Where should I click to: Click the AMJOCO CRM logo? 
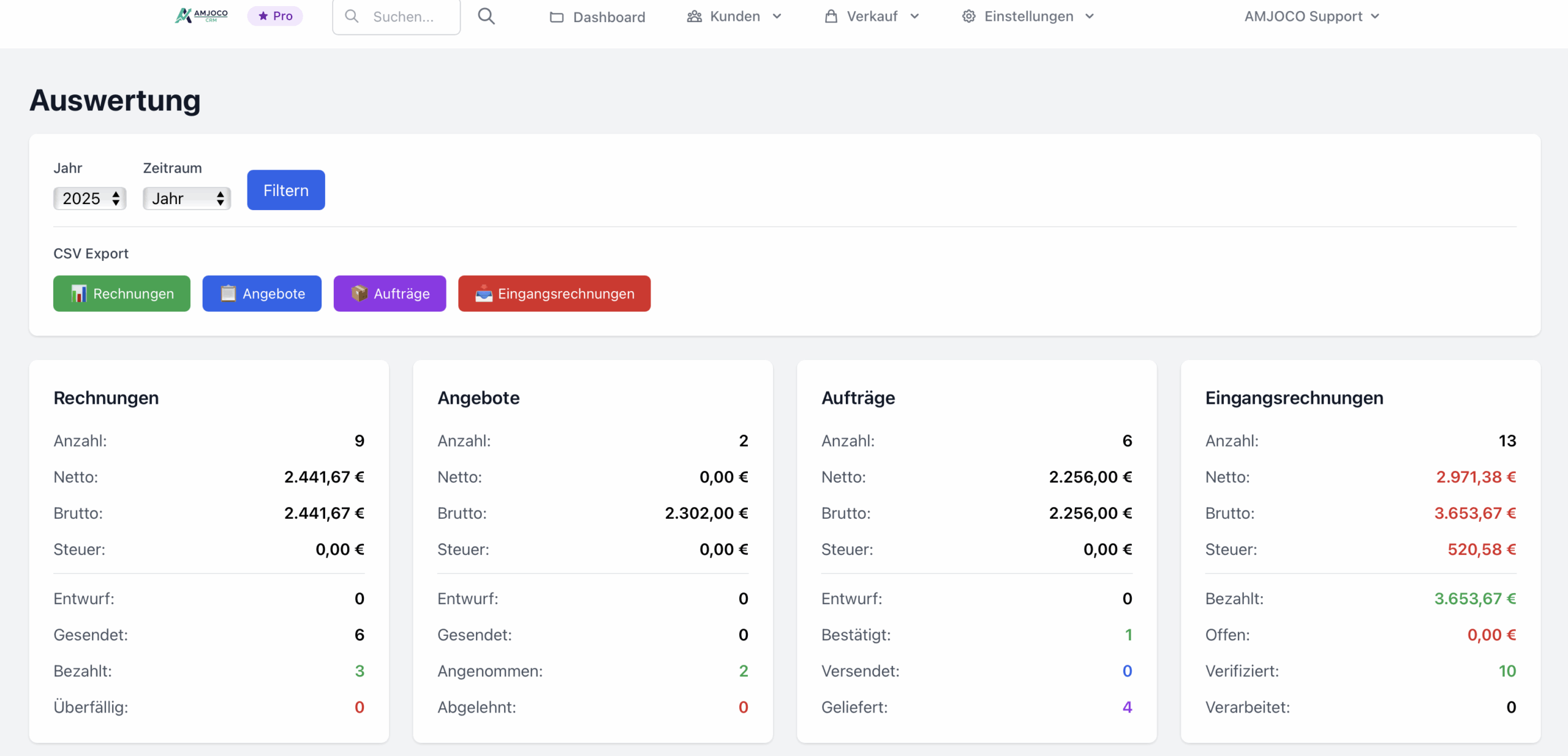202,16
